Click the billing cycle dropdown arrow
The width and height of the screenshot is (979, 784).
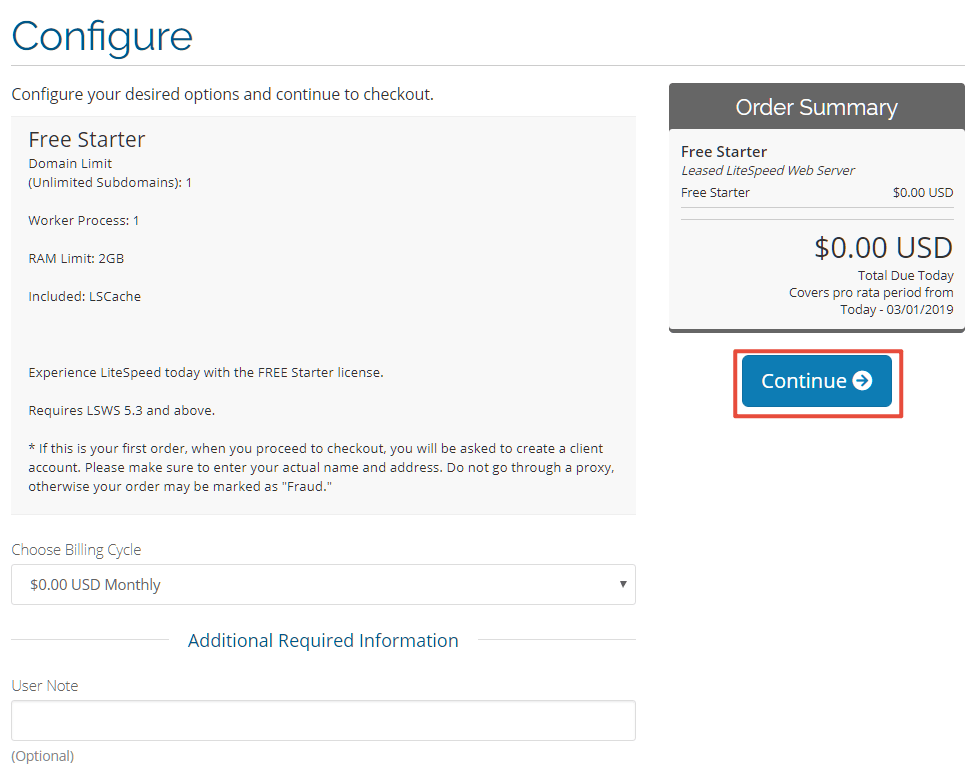click(x=622, y=584)
